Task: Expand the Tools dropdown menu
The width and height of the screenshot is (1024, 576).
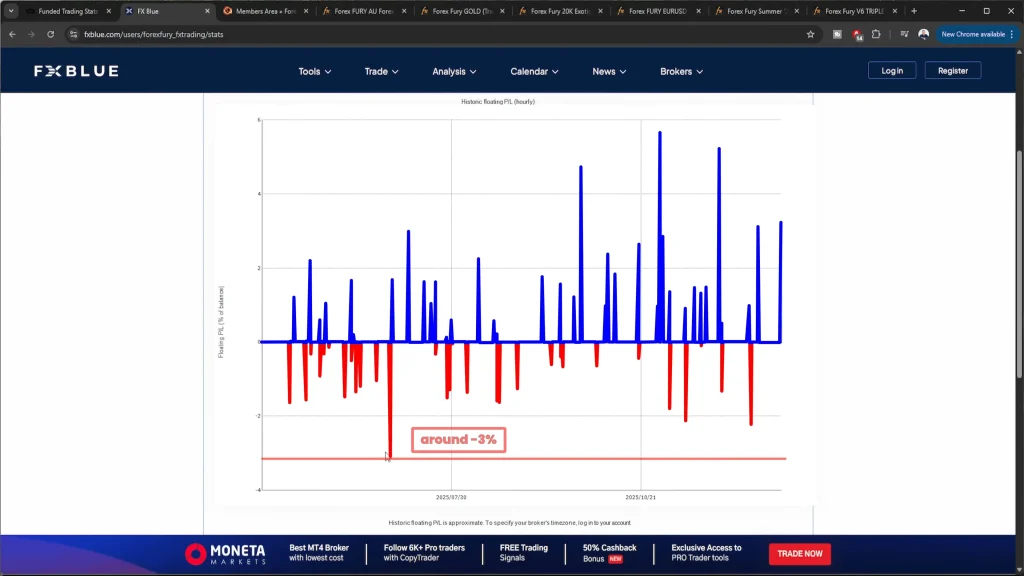Action: tap(314, 71)
